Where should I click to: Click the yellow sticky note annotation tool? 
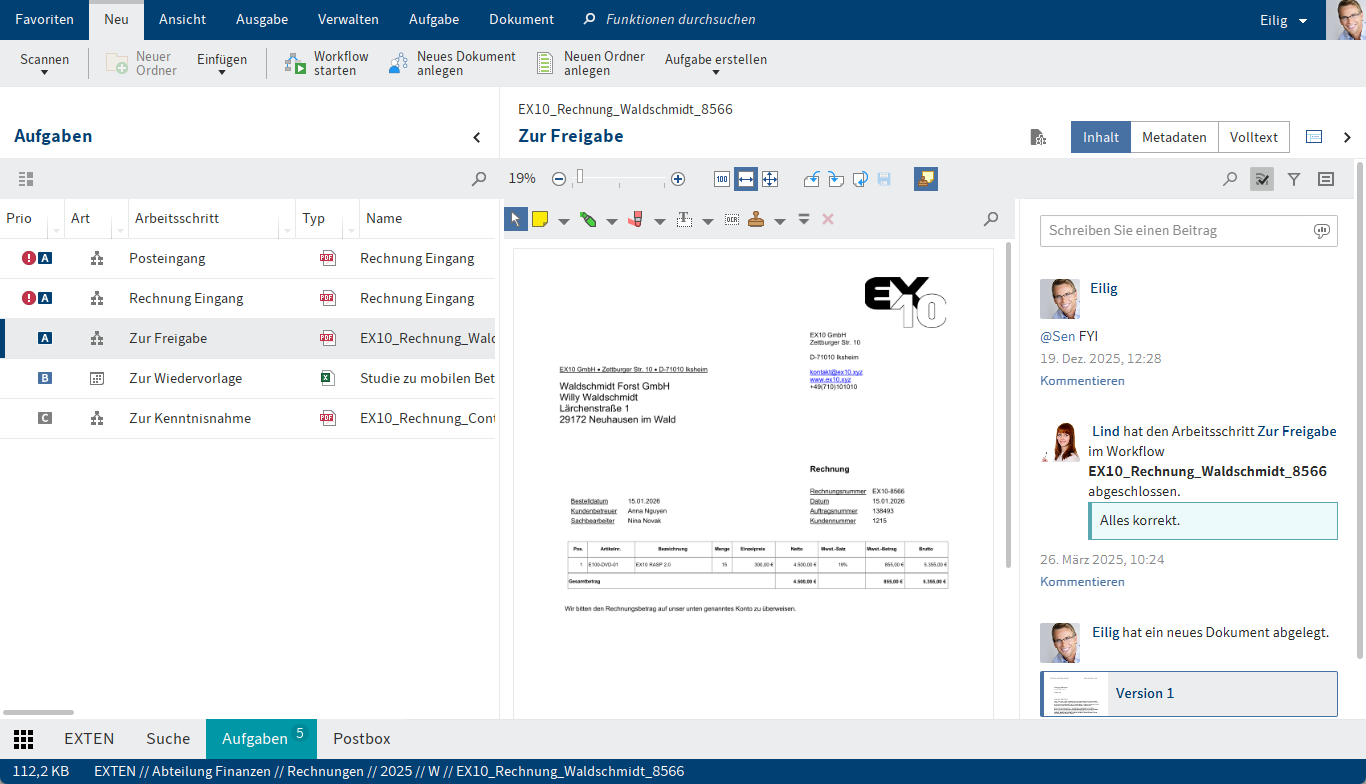[x=540, y=219]
